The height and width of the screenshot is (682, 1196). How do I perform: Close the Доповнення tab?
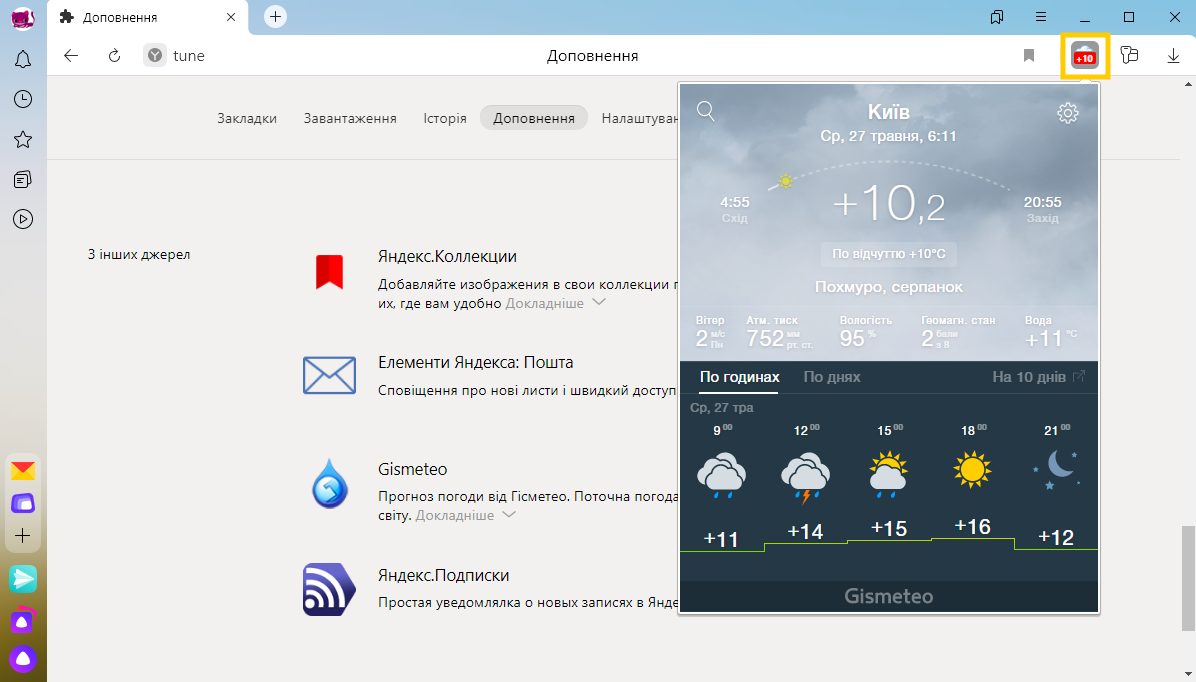[x=231, y=17]
